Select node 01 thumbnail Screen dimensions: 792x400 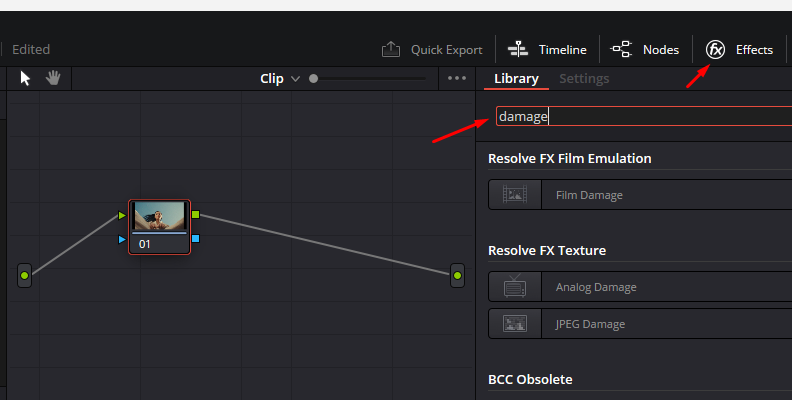[159, 216]
